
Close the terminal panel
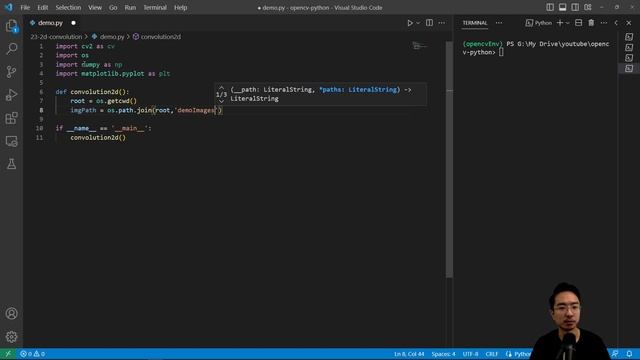(629, 23)
